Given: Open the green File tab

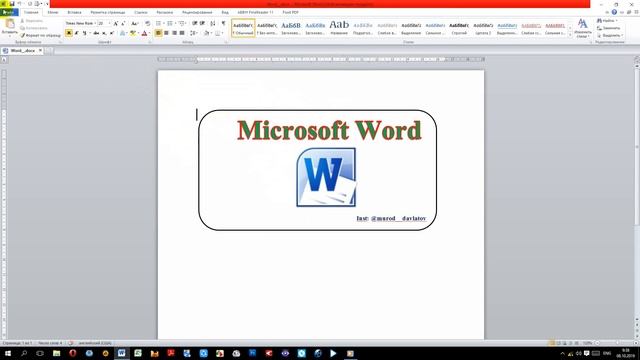Looking at the screenshot, I should click(9, 12).
